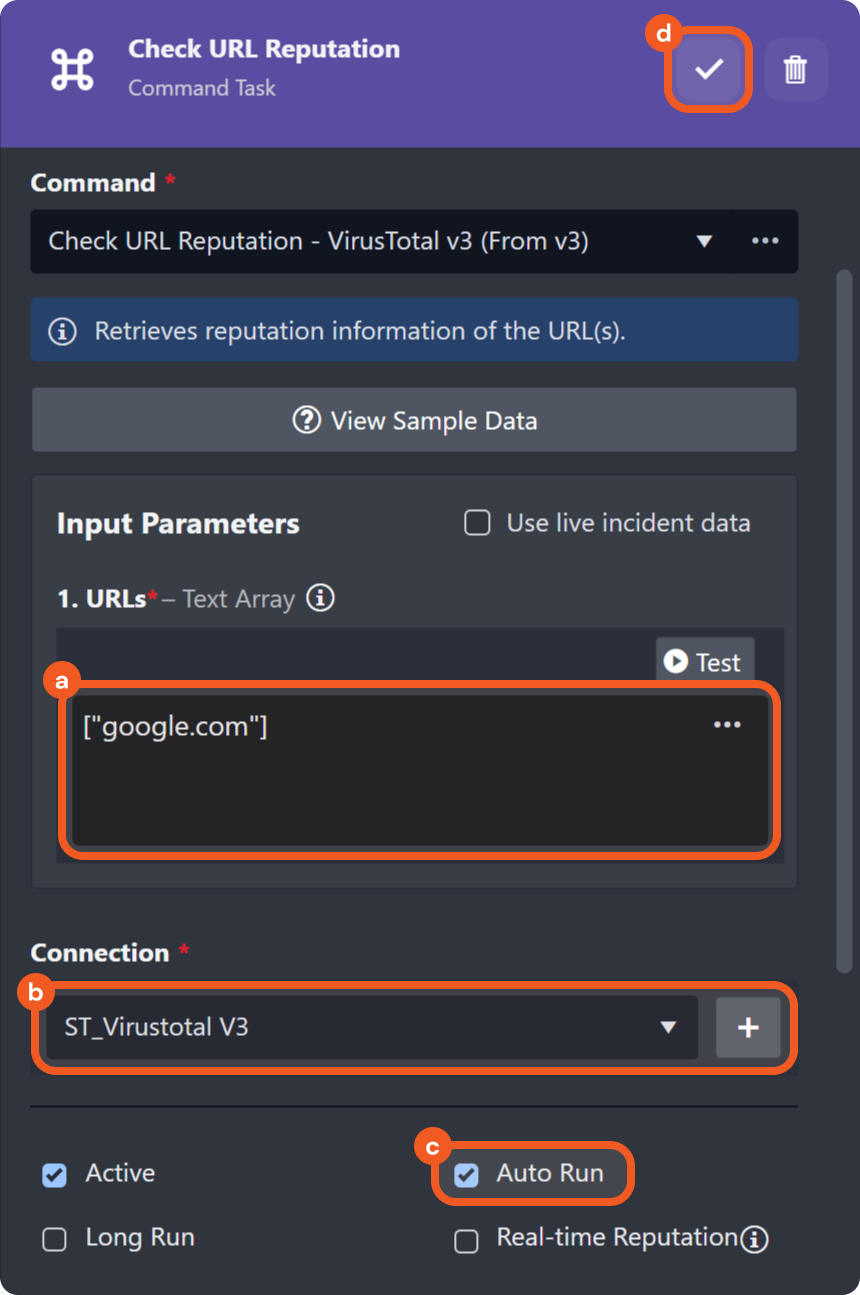Image resolution: width=860 pixels, height=1295 pixels.
Task: Add a new connection with plus icon
Action: (x=748, y=1027)
